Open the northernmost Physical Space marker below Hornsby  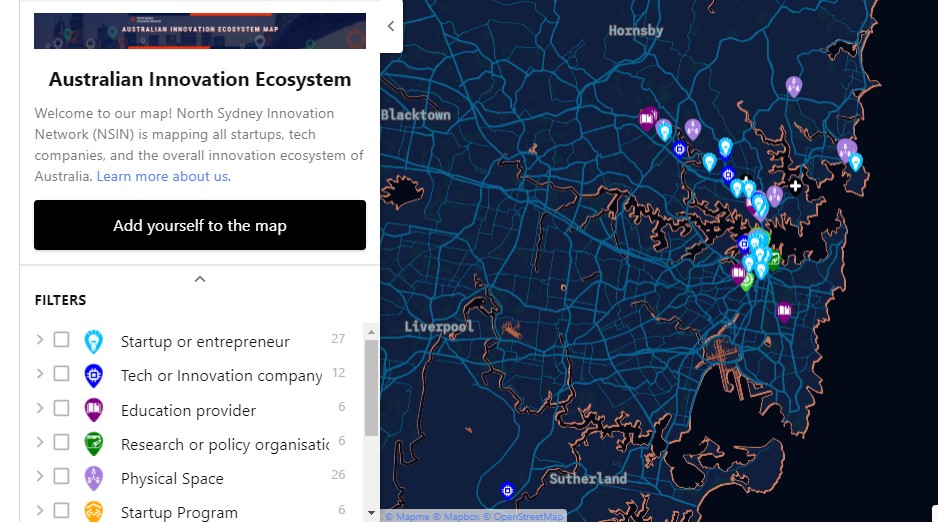tap(794, 86)
